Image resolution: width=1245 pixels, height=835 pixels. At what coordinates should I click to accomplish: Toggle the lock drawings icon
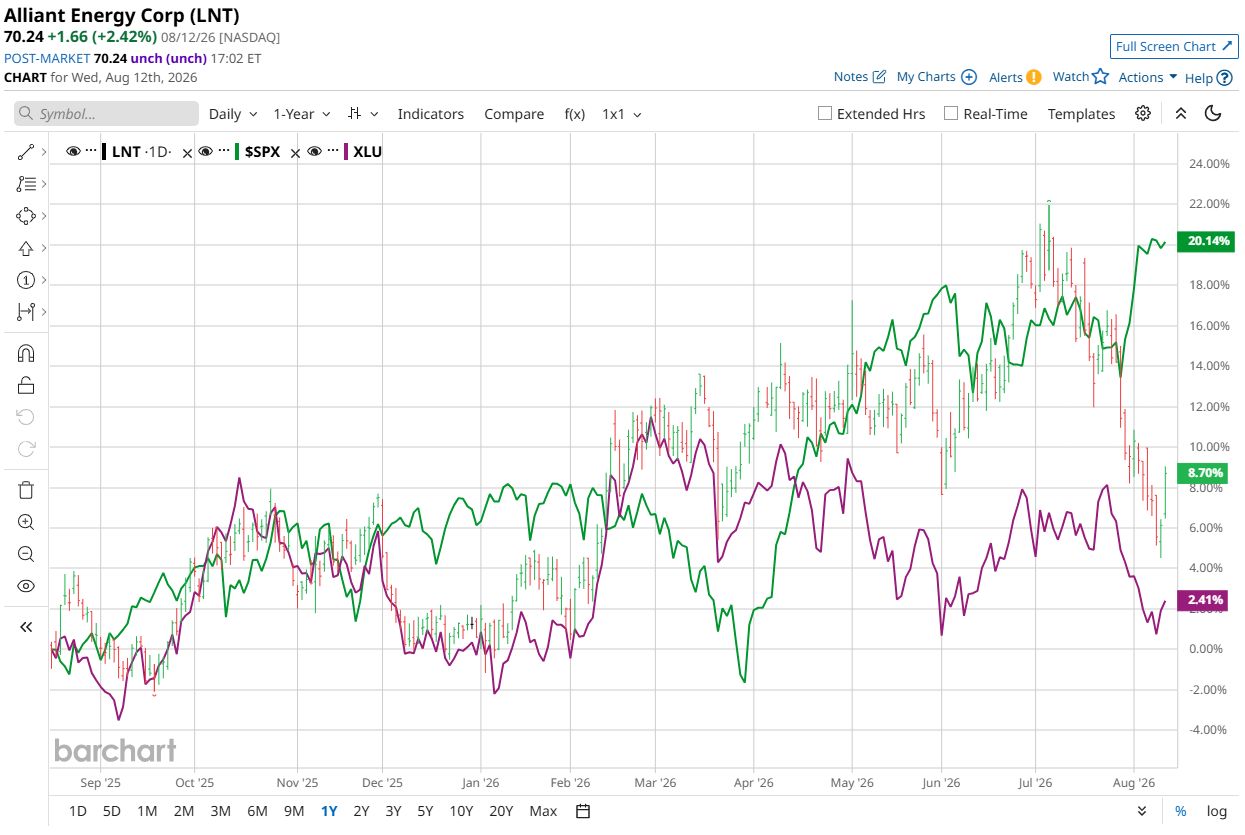tap(26, 385)
